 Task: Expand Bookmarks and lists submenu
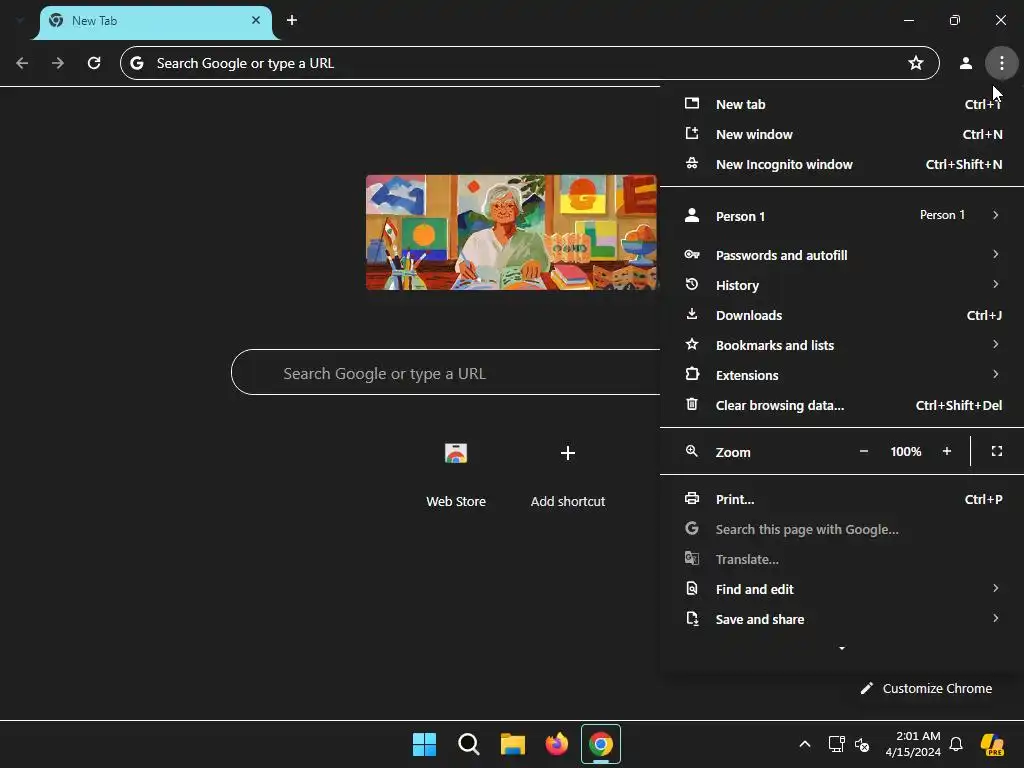[x=842, y=345]
